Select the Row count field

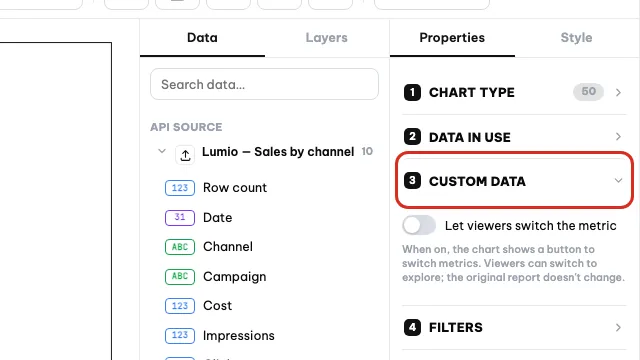pyautogui.click(x=235, y=188)
